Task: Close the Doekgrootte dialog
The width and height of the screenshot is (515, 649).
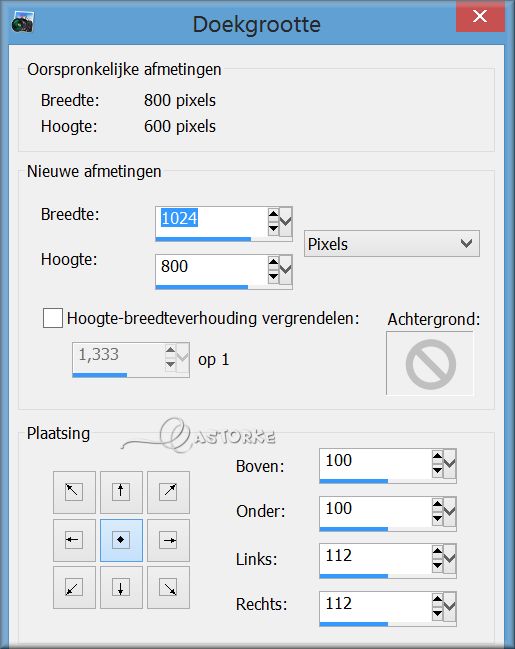Action: tap(480, 16)
